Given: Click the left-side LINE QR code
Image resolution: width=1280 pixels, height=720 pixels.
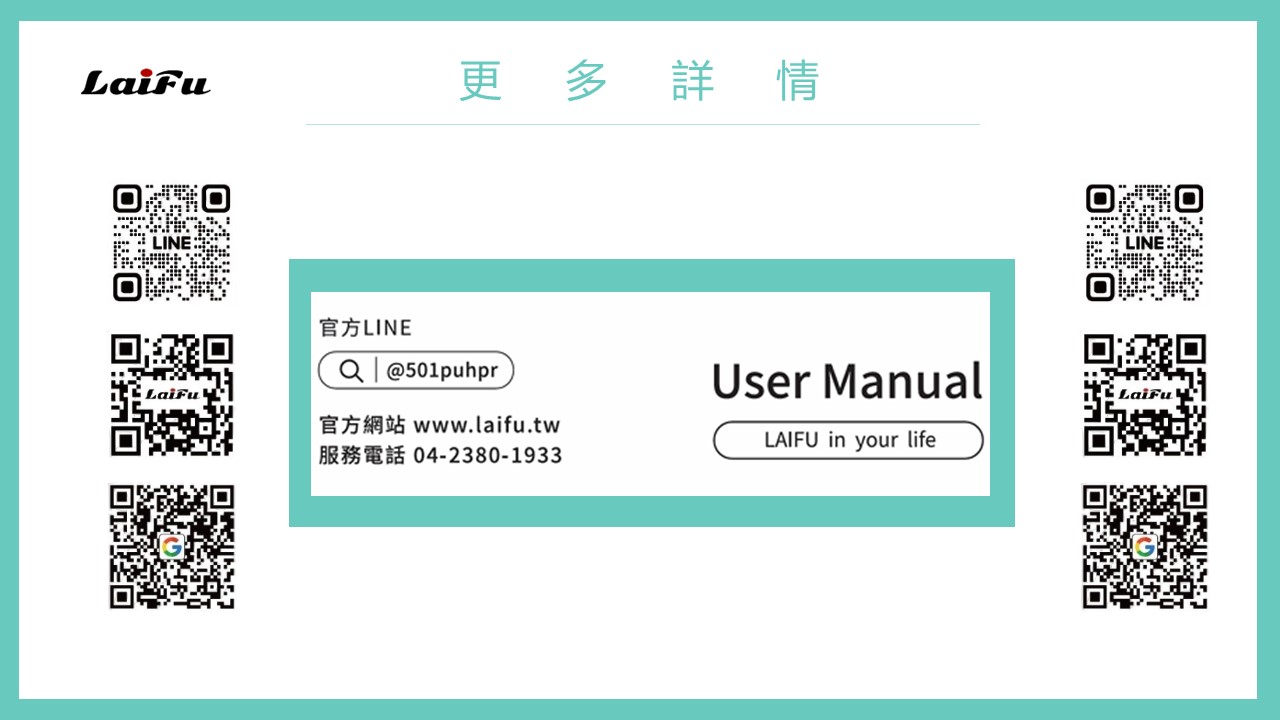Looking at the screenshot, I should pyautogui.click(x=171, y=243).
